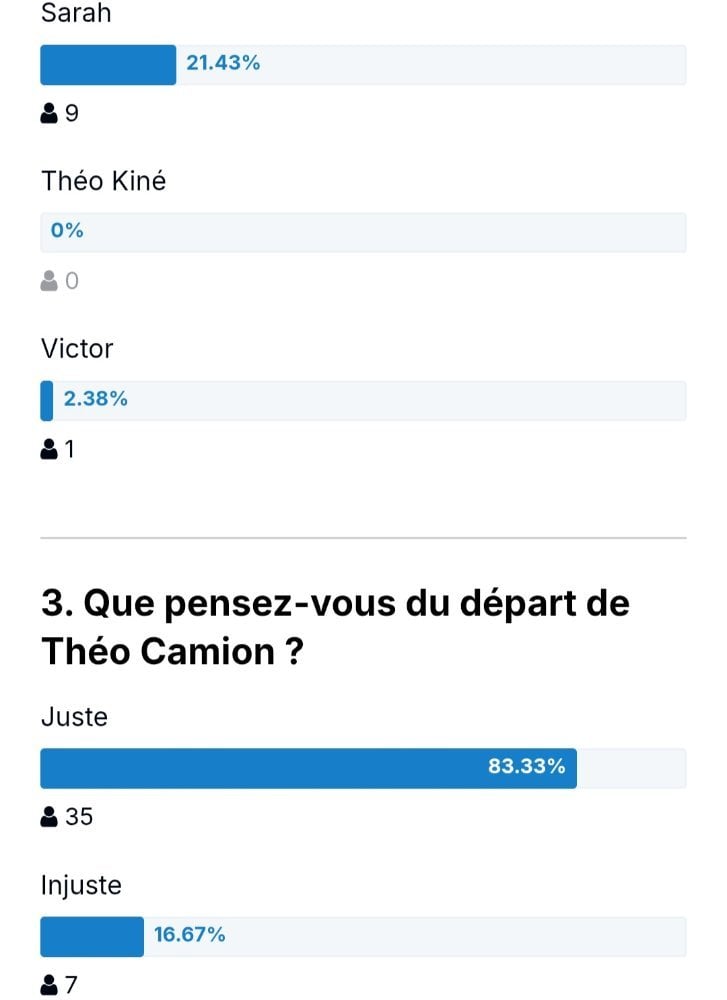Click the vote count 9 under Sarah

72,114
